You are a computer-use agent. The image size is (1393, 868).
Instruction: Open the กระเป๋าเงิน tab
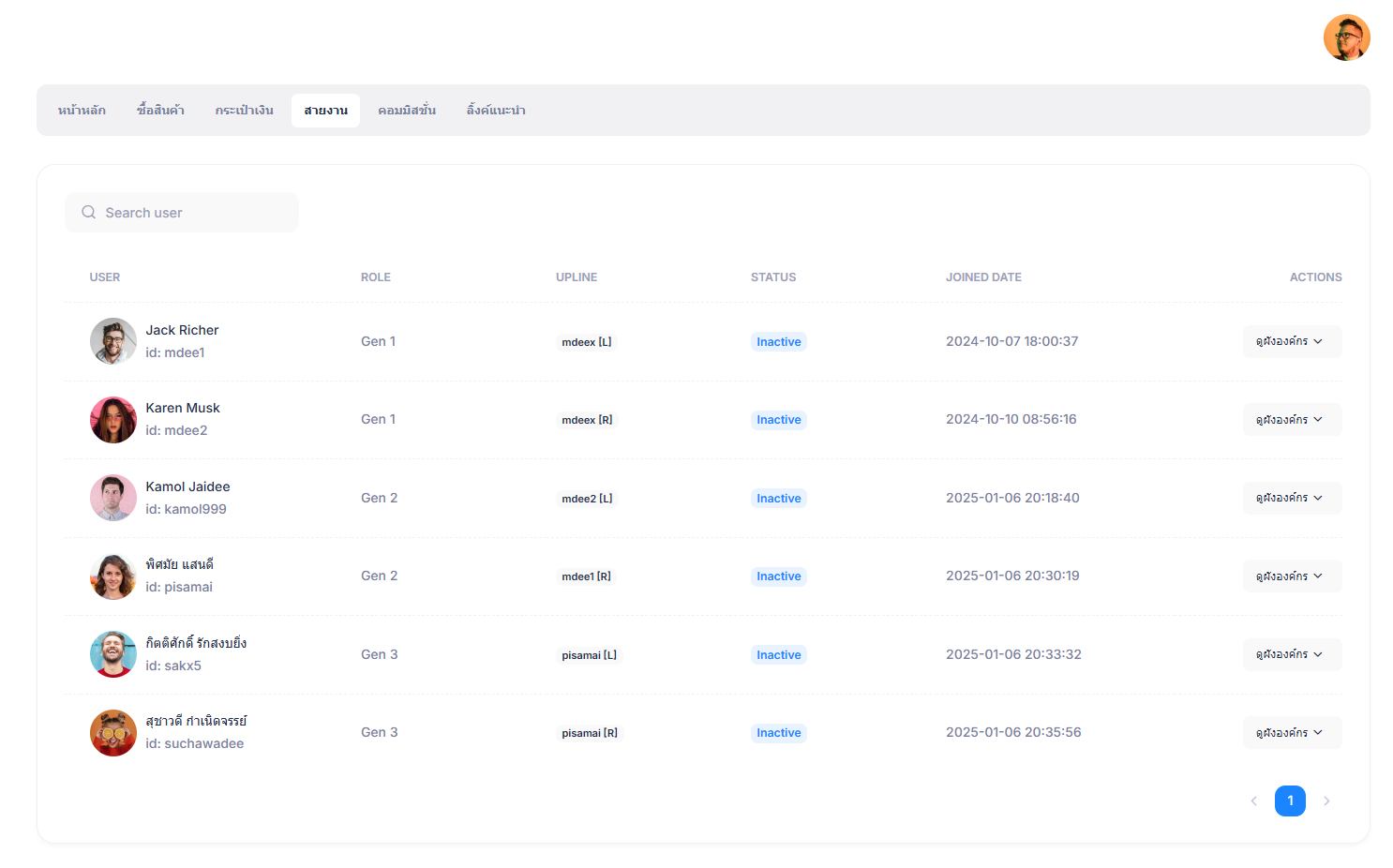(x=244, y=111)
